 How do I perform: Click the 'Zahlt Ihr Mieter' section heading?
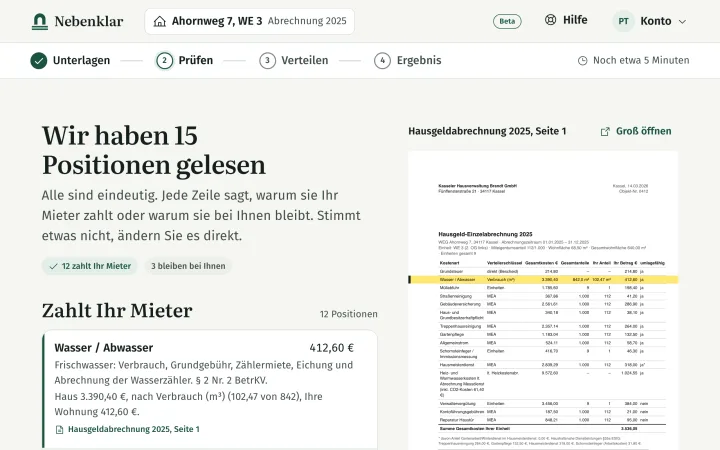pos(117,311)
